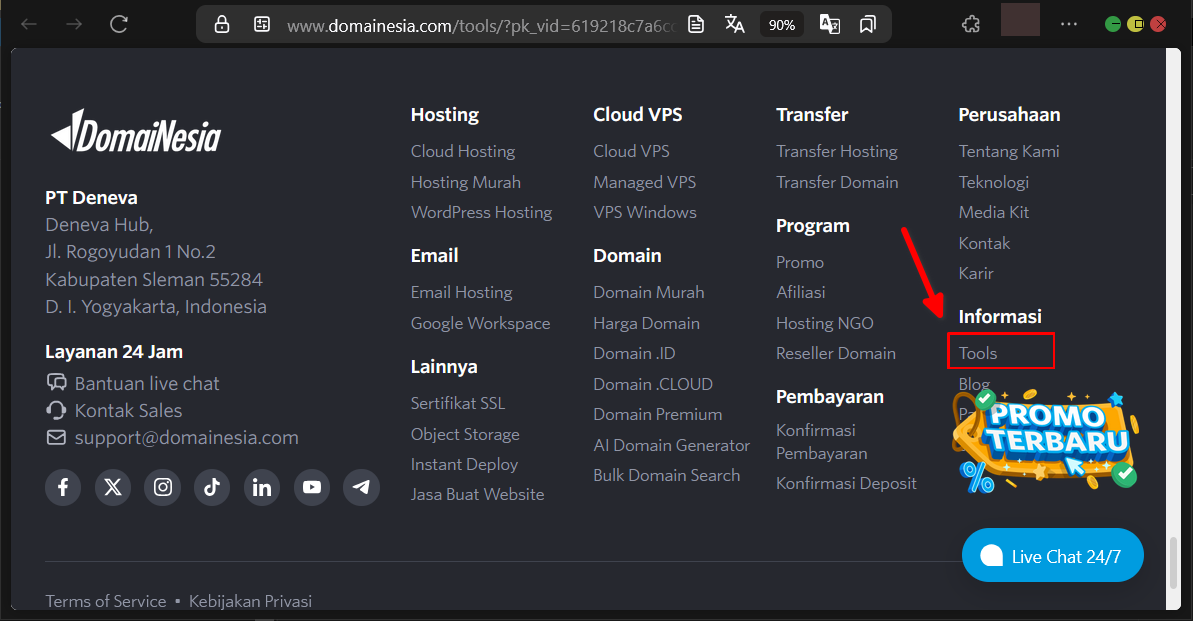Open the X (Twitter) social icon

(113, 487)
